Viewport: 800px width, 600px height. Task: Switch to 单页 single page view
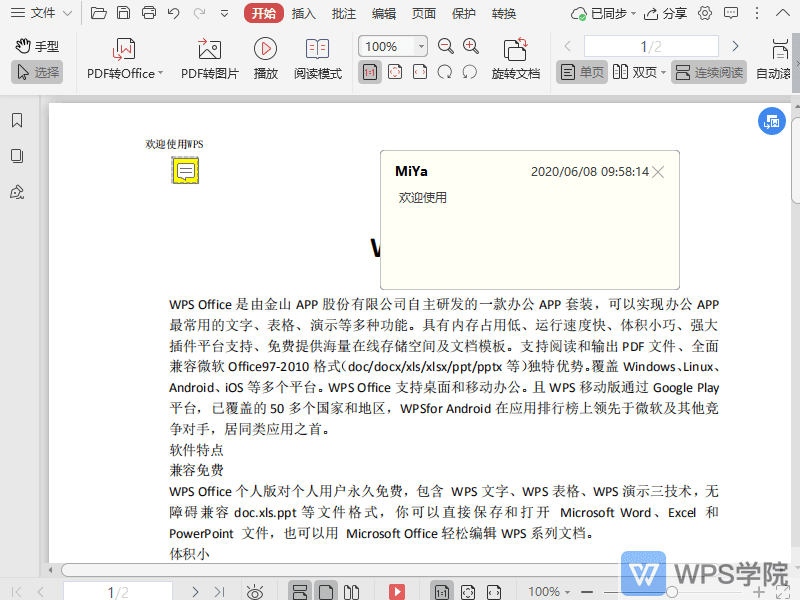tap(581, 72)
